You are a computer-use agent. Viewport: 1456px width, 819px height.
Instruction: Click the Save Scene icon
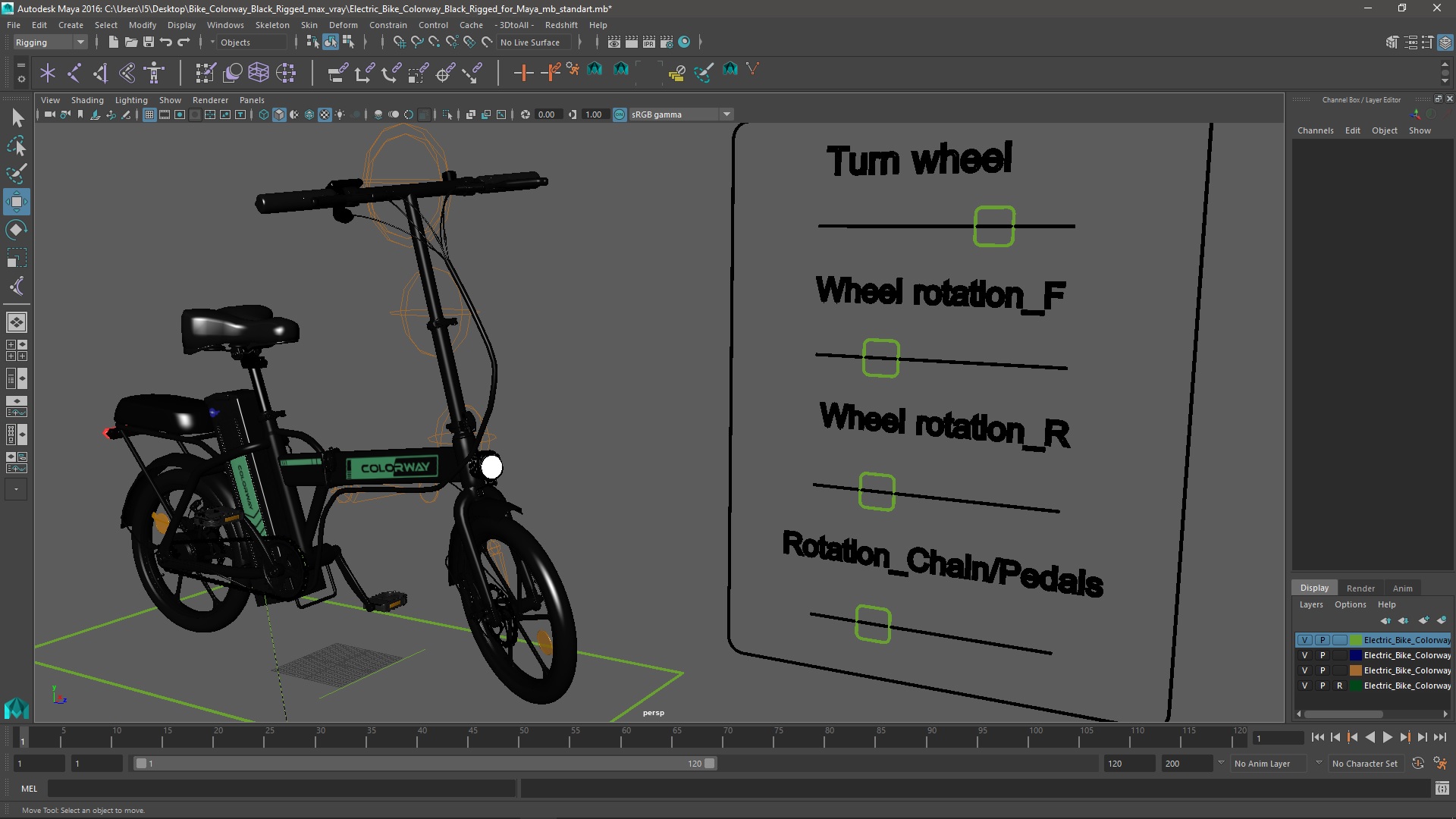pyautogui.click(x=148, y=42)
